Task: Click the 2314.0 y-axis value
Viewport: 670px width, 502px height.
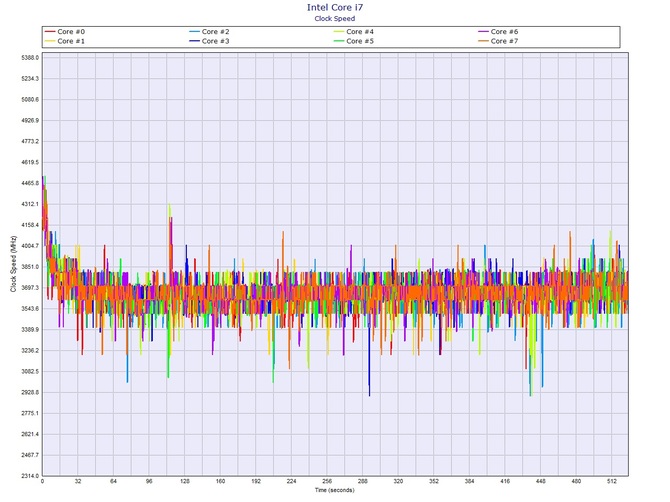Action: (30, 476)
